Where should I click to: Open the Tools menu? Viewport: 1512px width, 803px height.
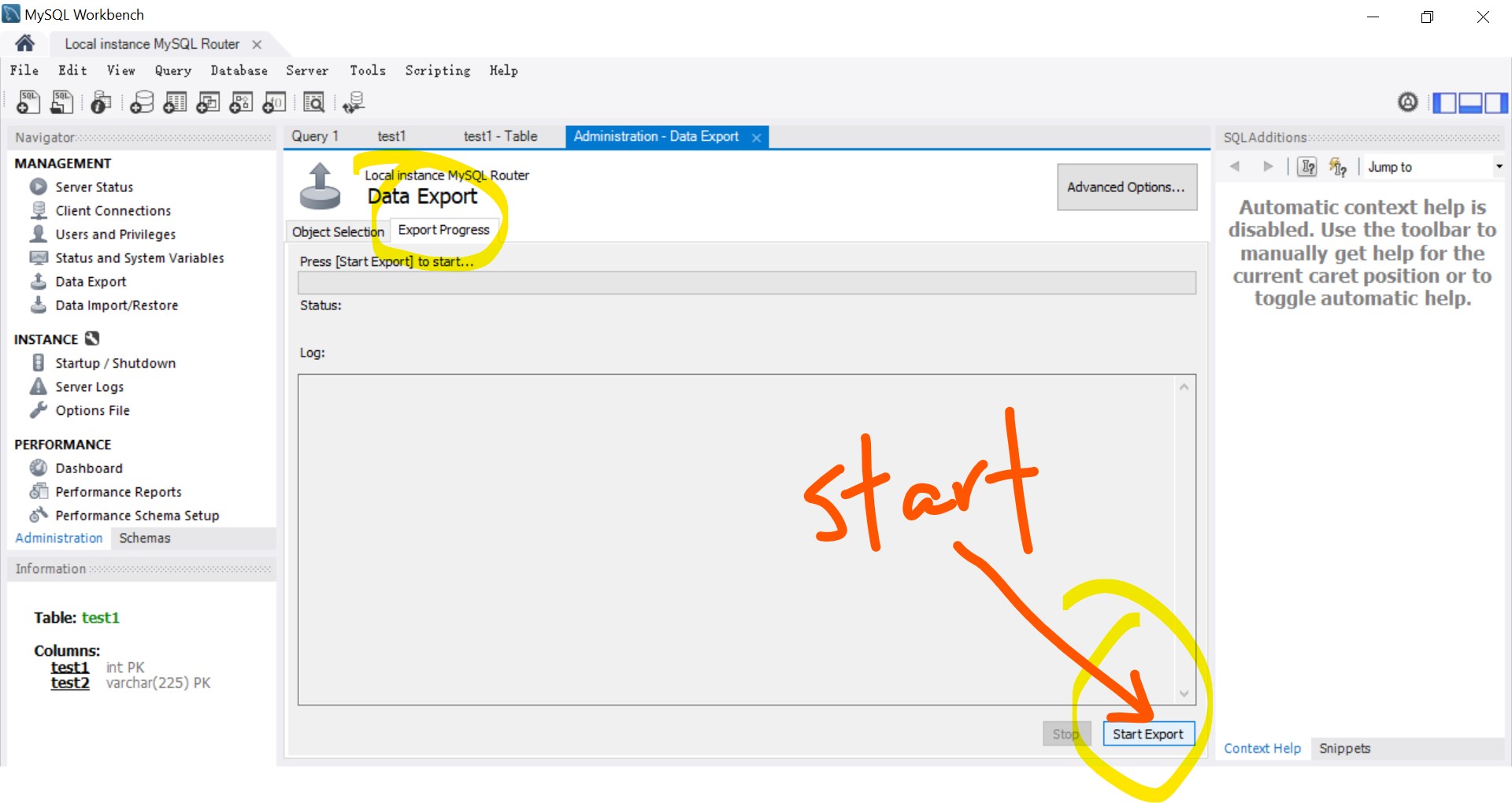(368, 70)
